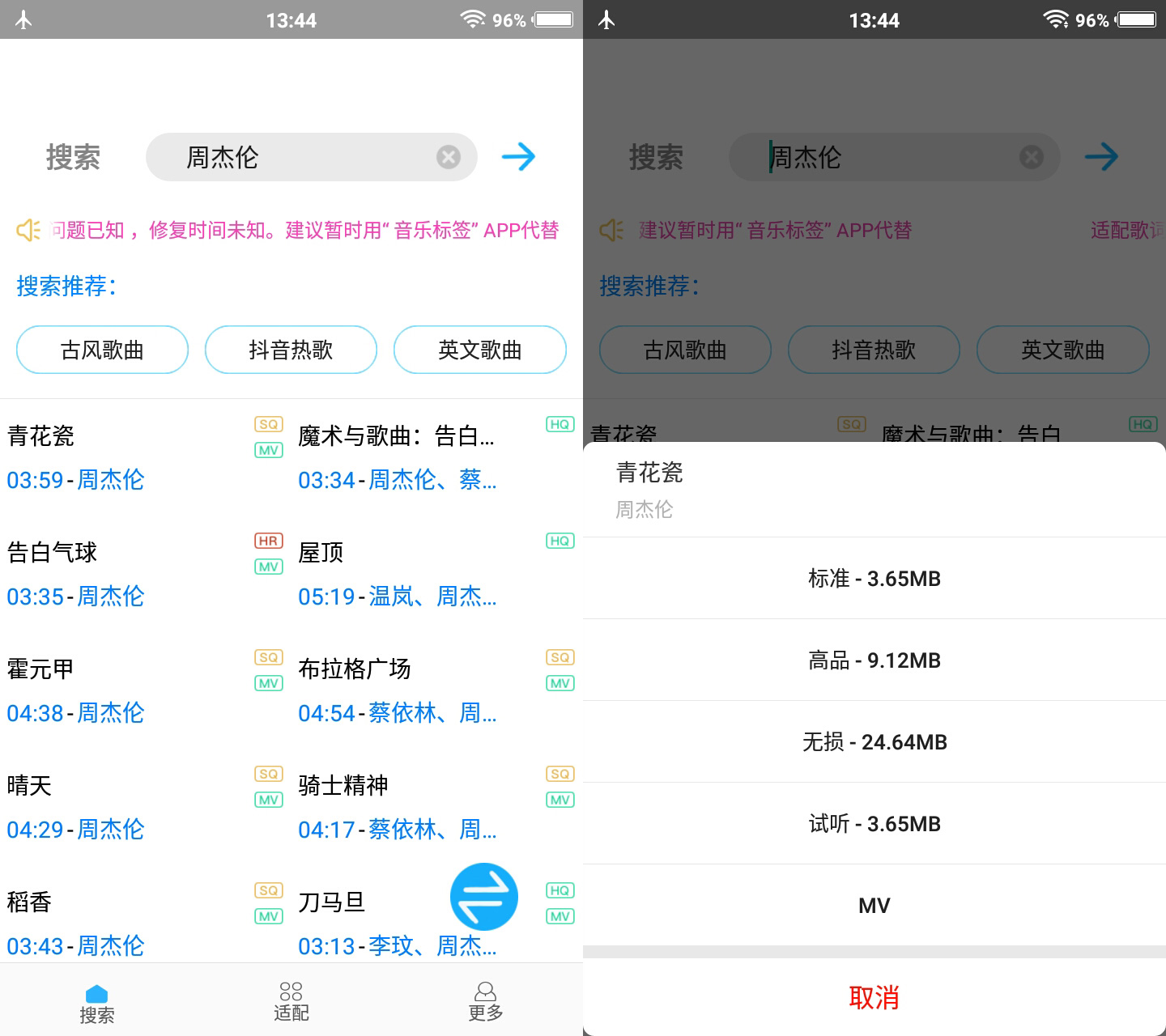
Task: Tap the Wi-Fi status icon, left screen
Action: tap(473, 19)
